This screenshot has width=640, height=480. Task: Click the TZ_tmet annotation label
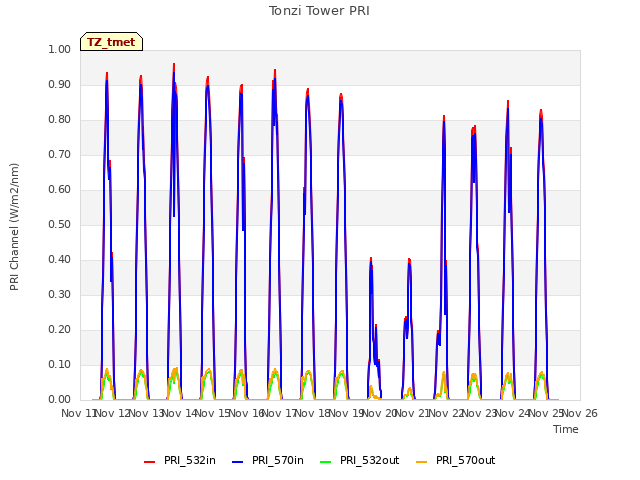111,42
